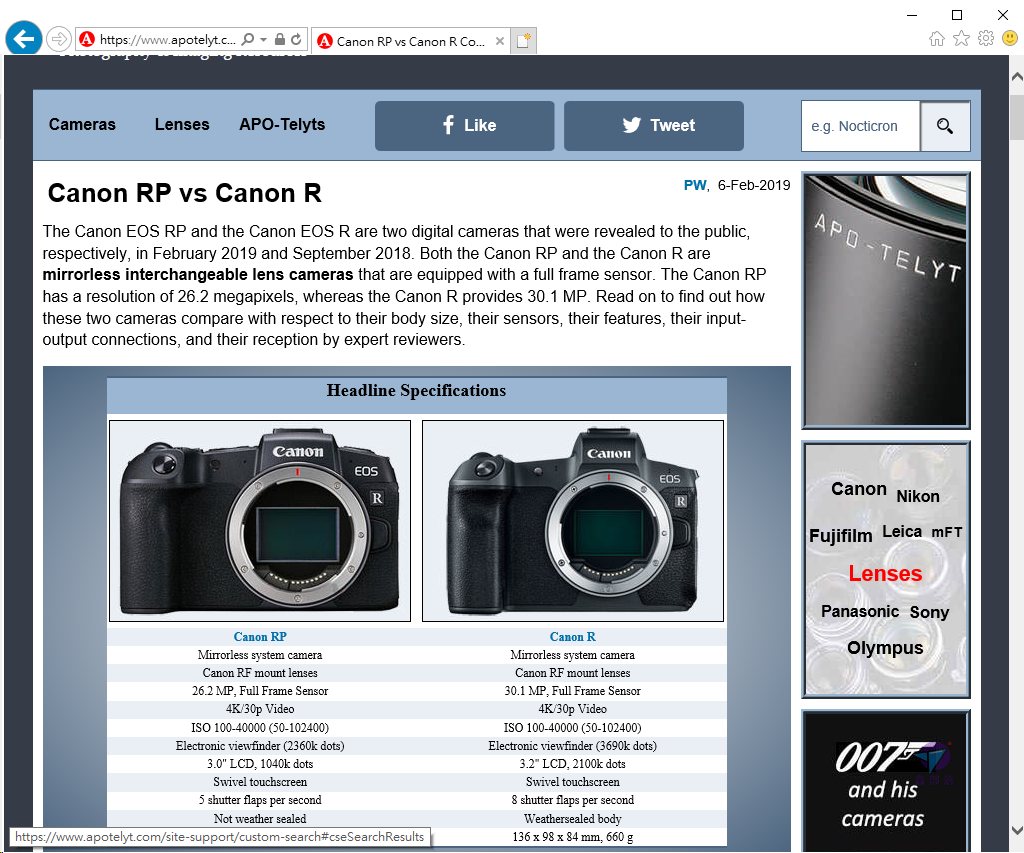Click the Canon RP camera image
The width and height of the screenshot is (1024, 853).
tap(260, 521)
